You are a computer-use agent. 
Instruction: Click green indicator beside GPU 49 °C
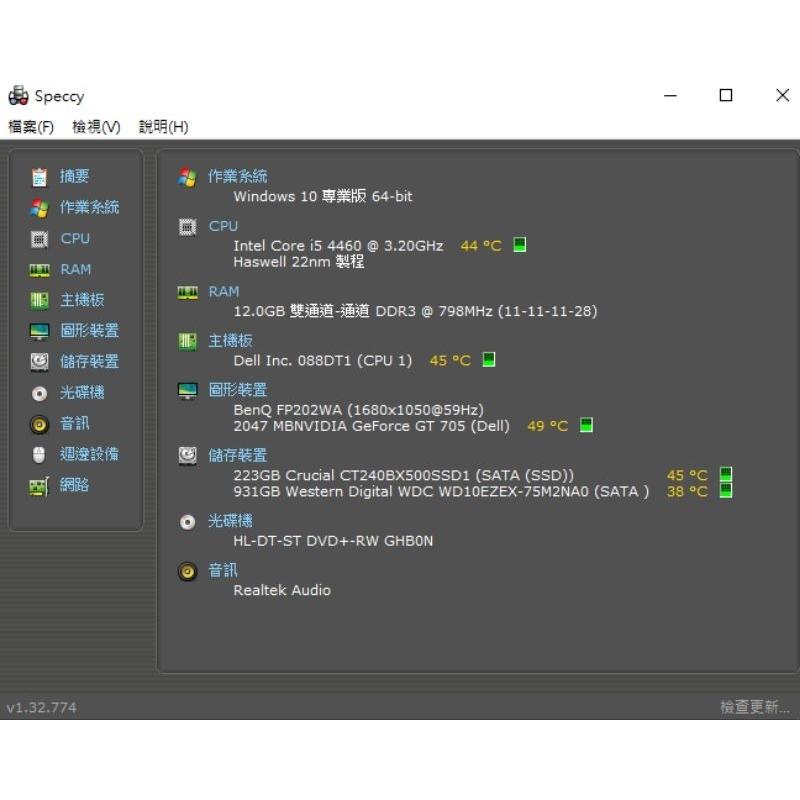tap(586, 425)
